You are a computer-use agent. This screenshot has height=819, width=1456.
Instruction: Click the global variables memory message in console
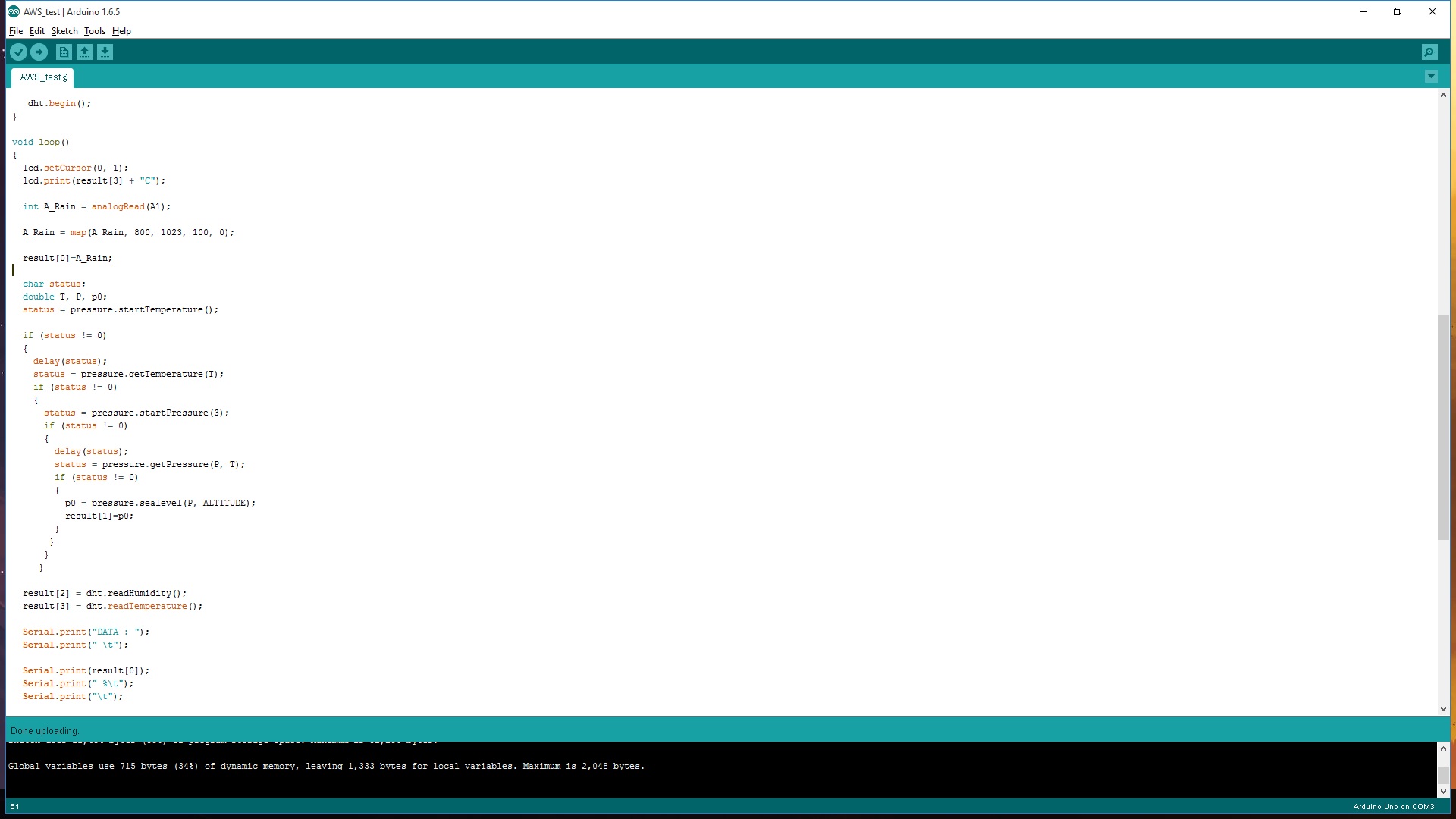(326, 767)
